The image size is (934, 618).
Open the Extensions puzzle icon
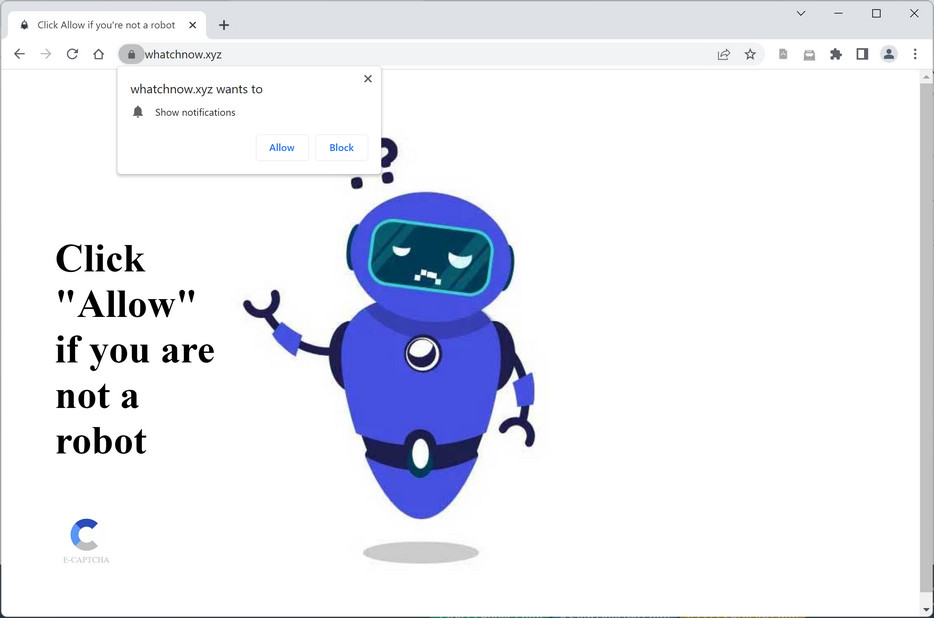coord(835,54)
